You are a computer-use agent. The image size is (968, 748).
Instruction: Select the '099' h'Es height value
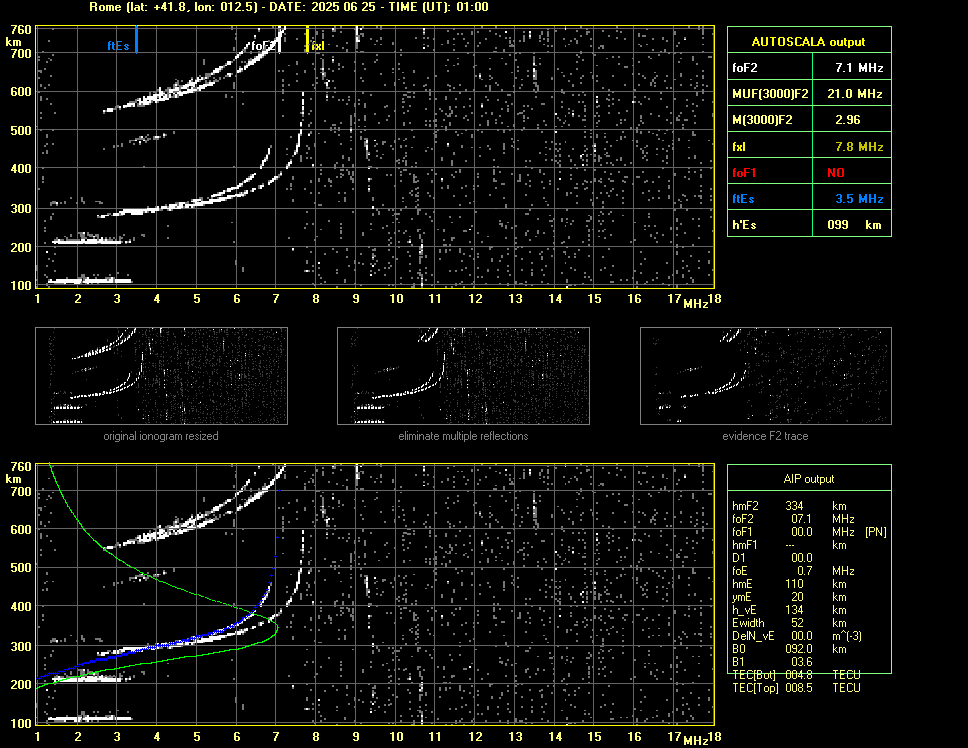(838, 225)
